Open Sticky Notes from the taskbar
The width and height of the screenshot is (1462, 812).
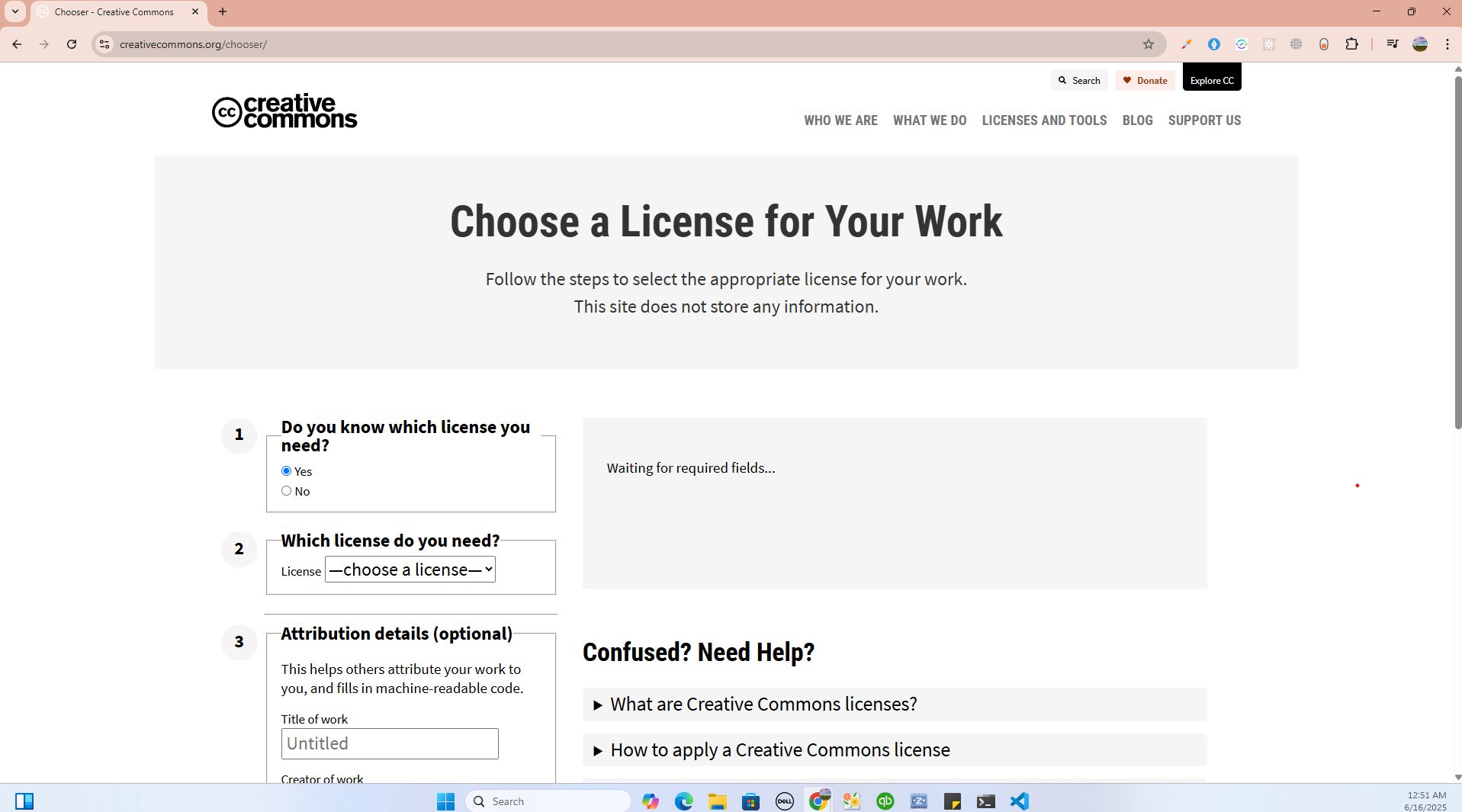[952, 801]
